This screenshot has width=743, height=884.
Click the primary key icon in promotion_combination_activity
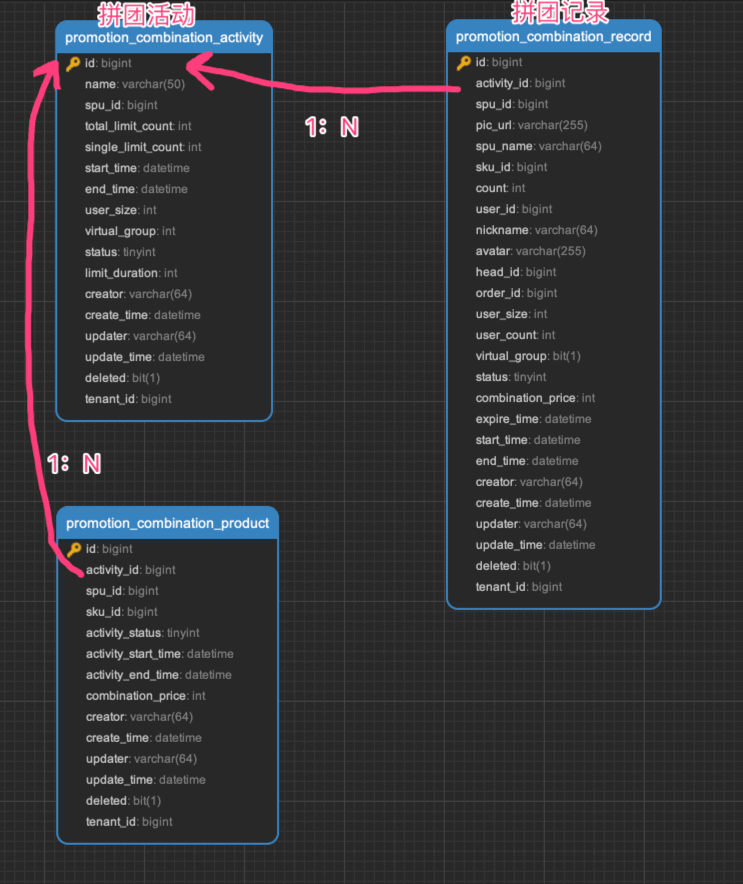(73, 63)
